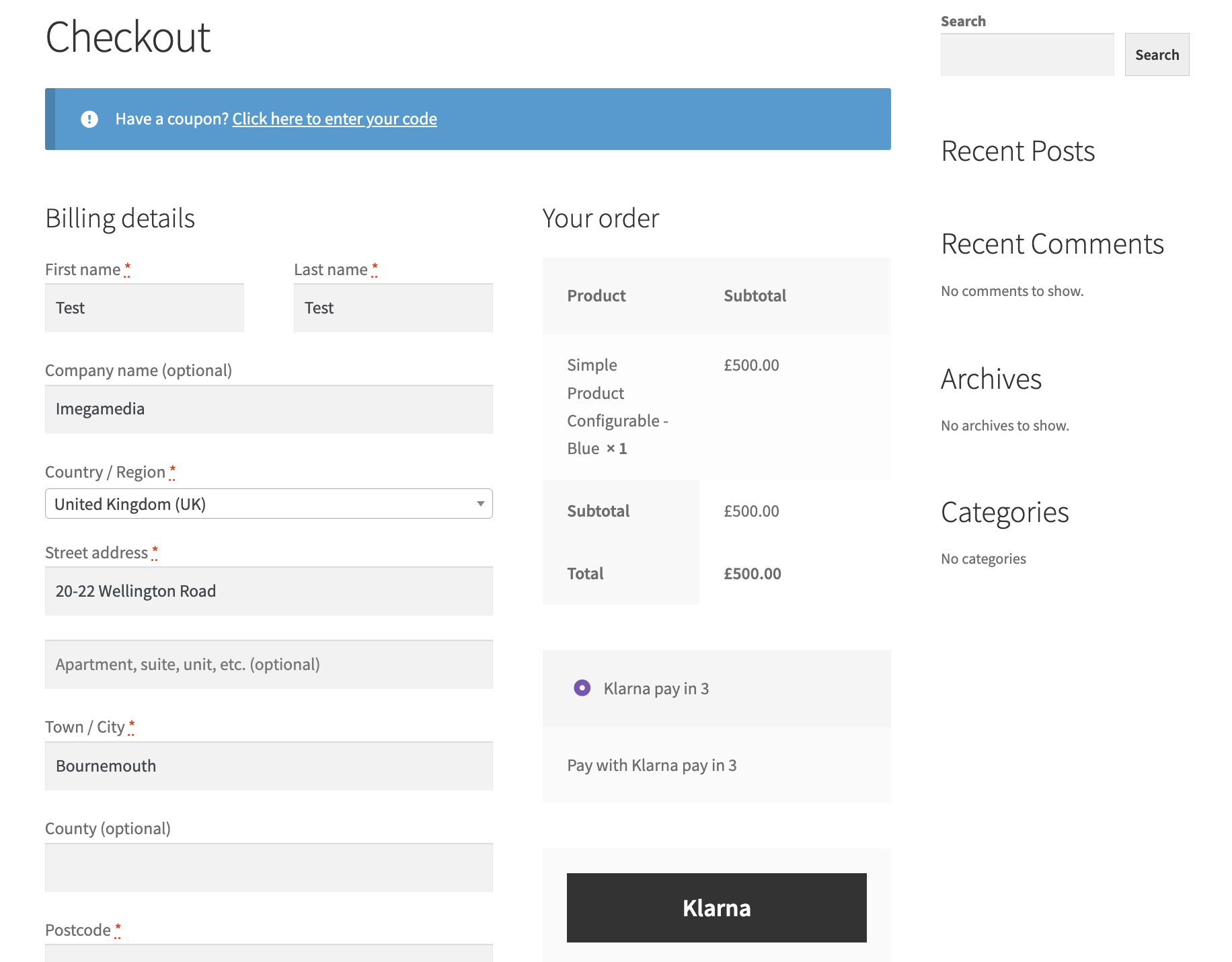Click the Recent Comments heading
The image size is (1232, 962).
click(1052, 244)
